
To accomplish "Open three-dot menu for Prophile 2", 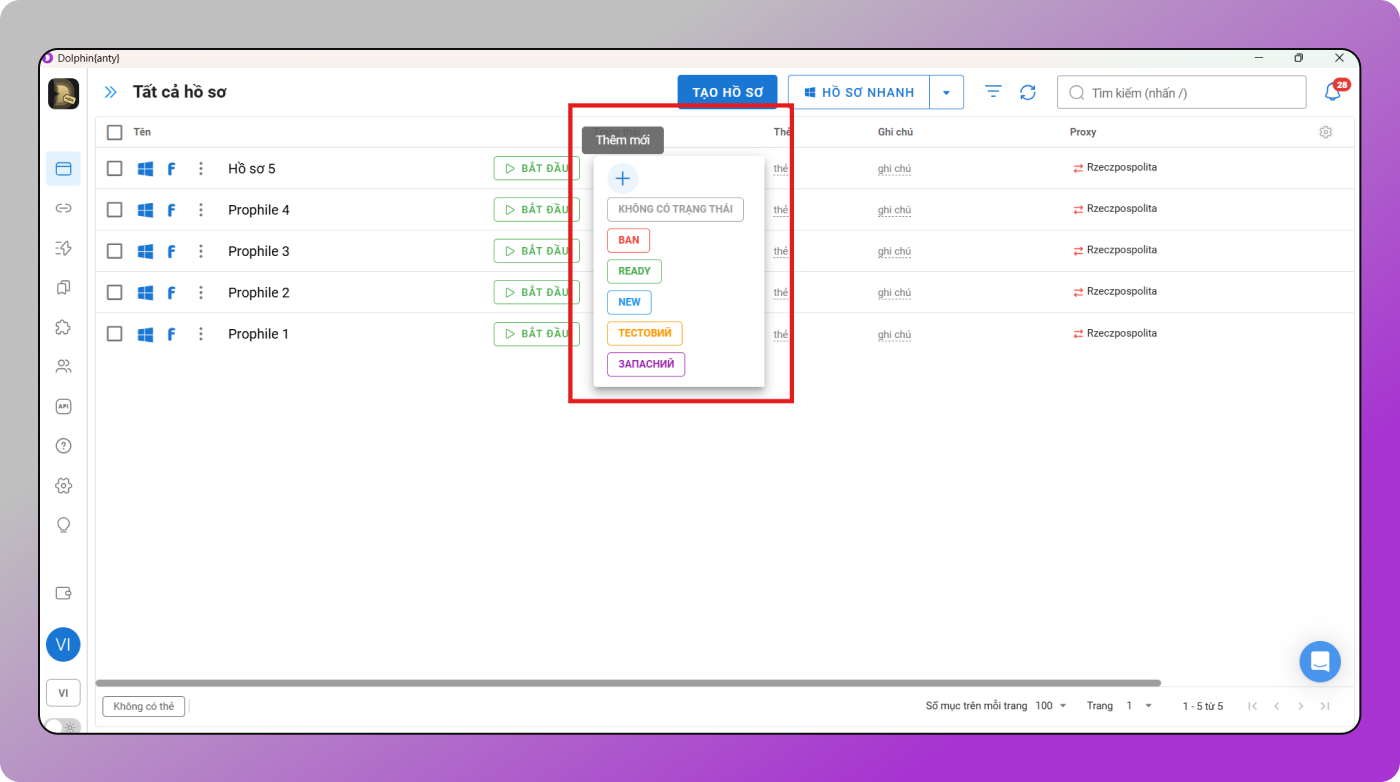I will tap(201, 293).
